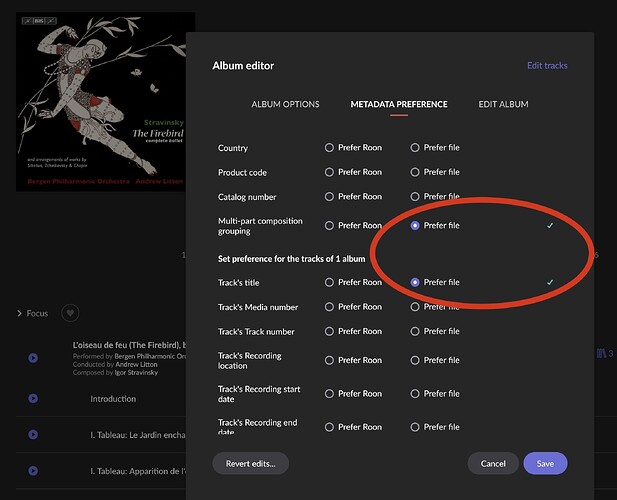Viewport: 617px width, 500px height.
Task: Click the Set preference for tracks heading
Action: [292, 259]
